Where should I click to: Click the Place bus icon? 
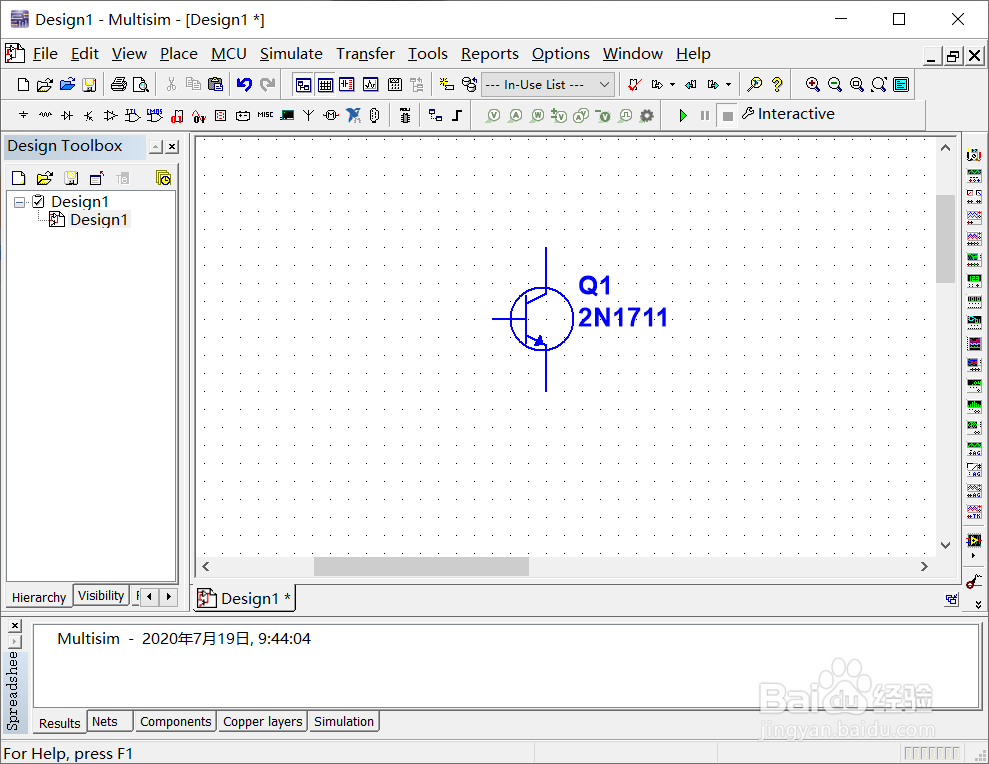point(457,115)
